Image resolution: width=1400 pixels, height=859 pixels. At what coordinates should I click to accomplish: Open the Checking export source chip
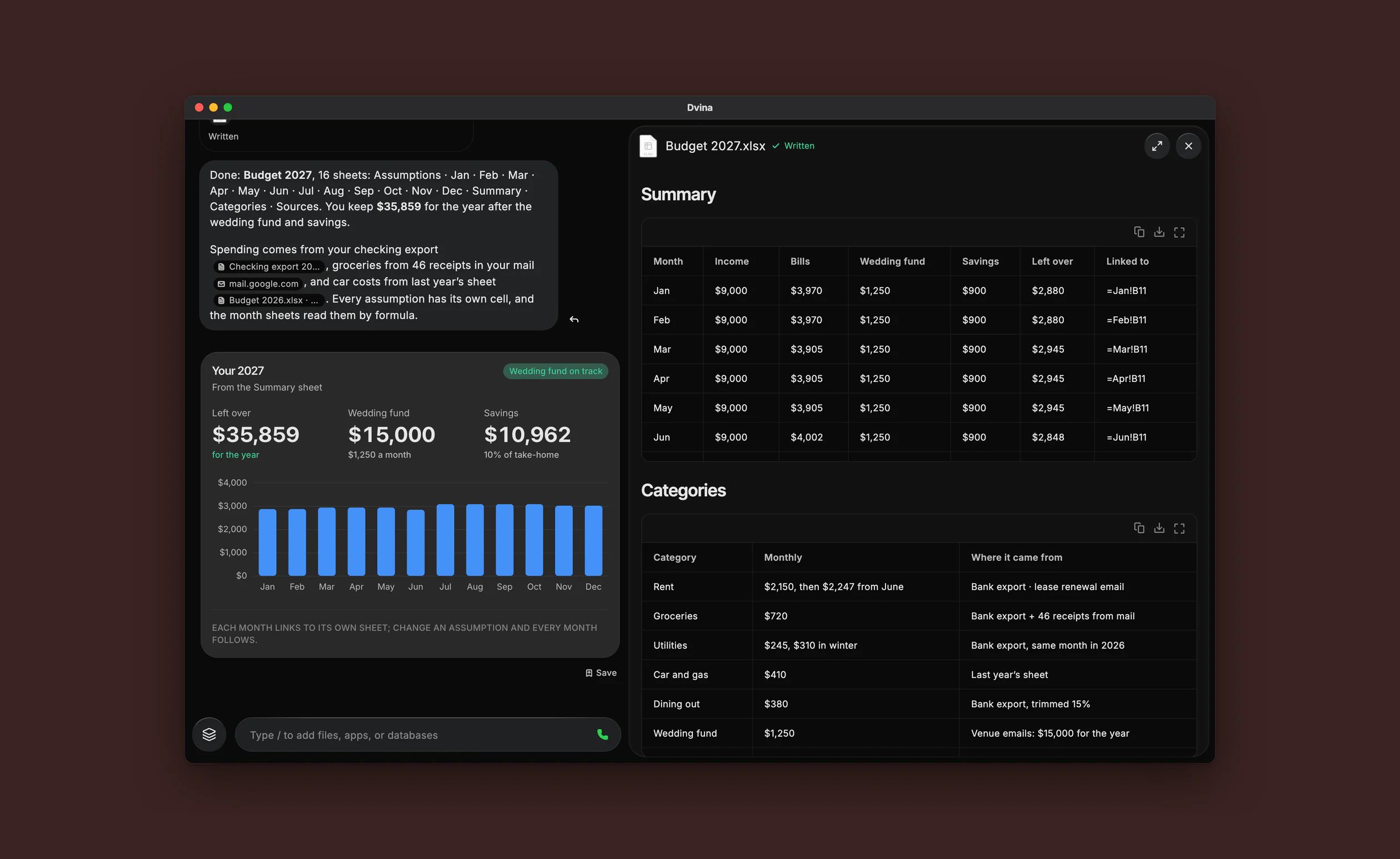(269, 267)
